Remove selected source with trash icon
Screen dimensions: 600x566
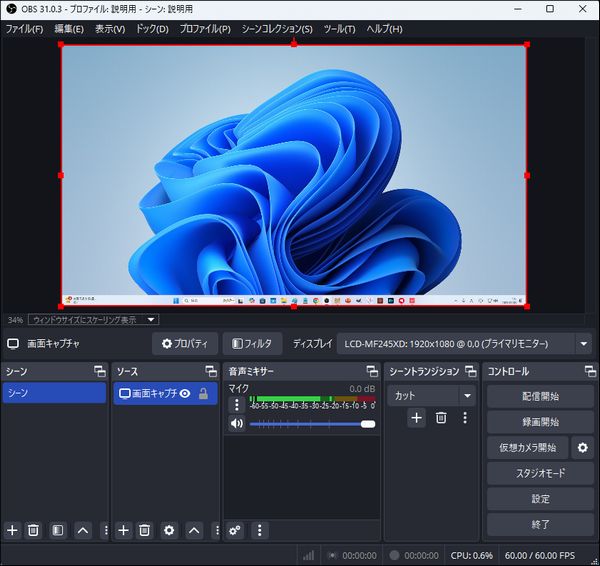tap(144, 530)
